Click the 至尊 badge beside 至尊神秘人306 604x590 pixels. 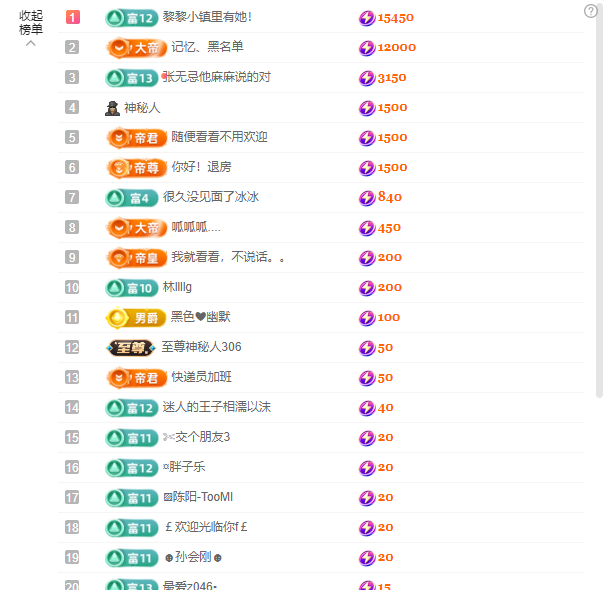click(x=131, y=347)
